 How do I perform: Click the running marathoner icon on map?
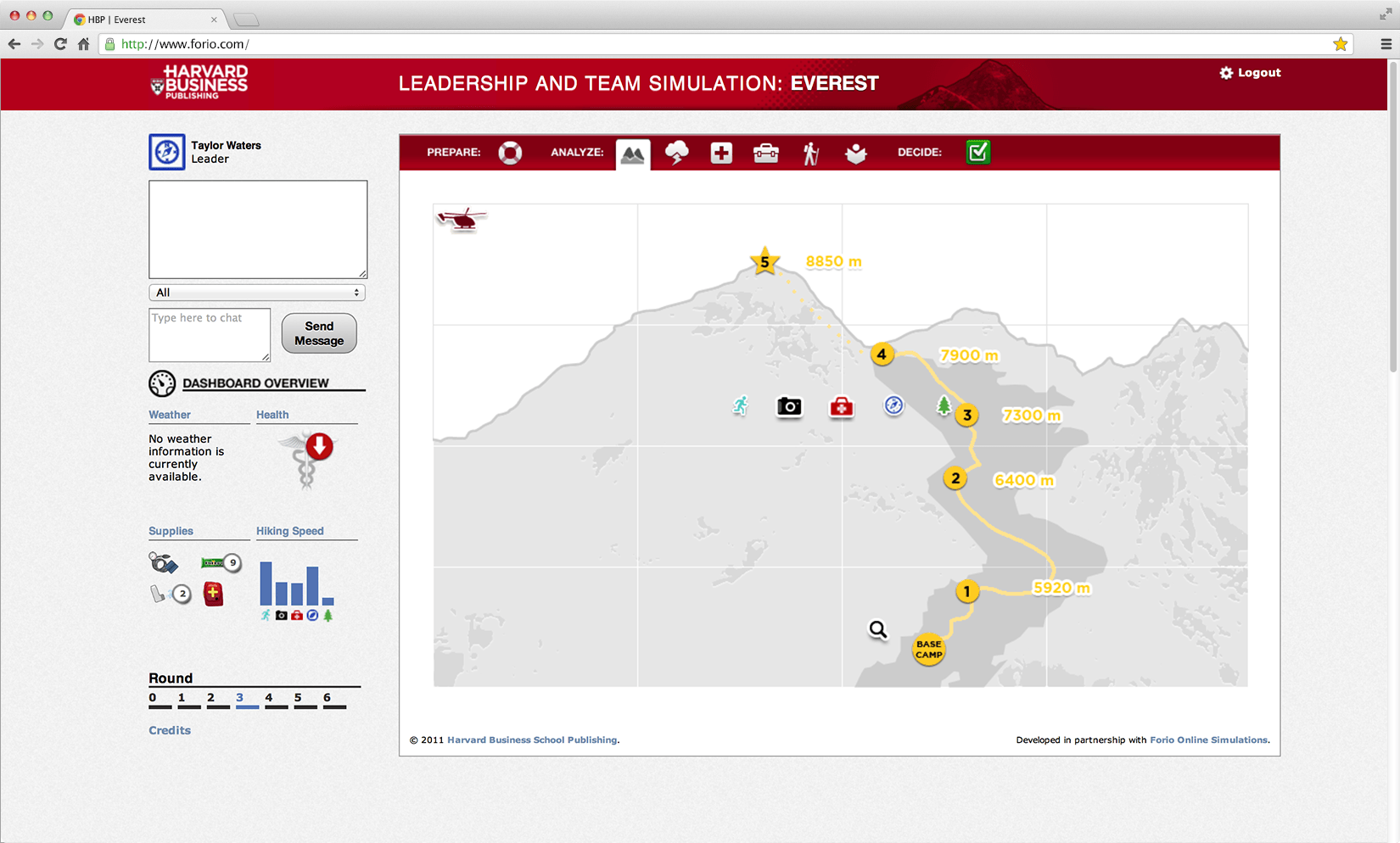(x=741, y=405)
